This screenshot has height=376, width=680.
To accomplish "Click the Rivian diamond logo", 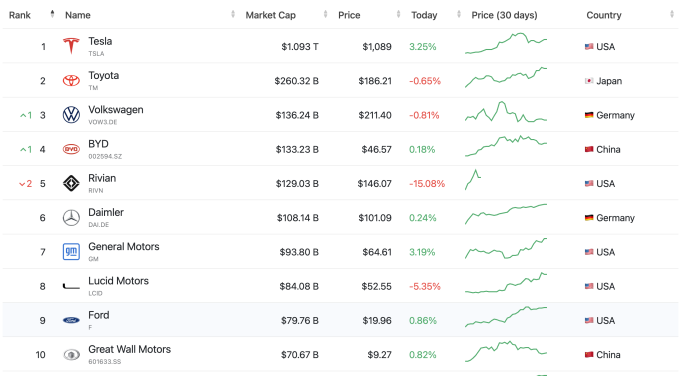I will (x=71, y=183).
